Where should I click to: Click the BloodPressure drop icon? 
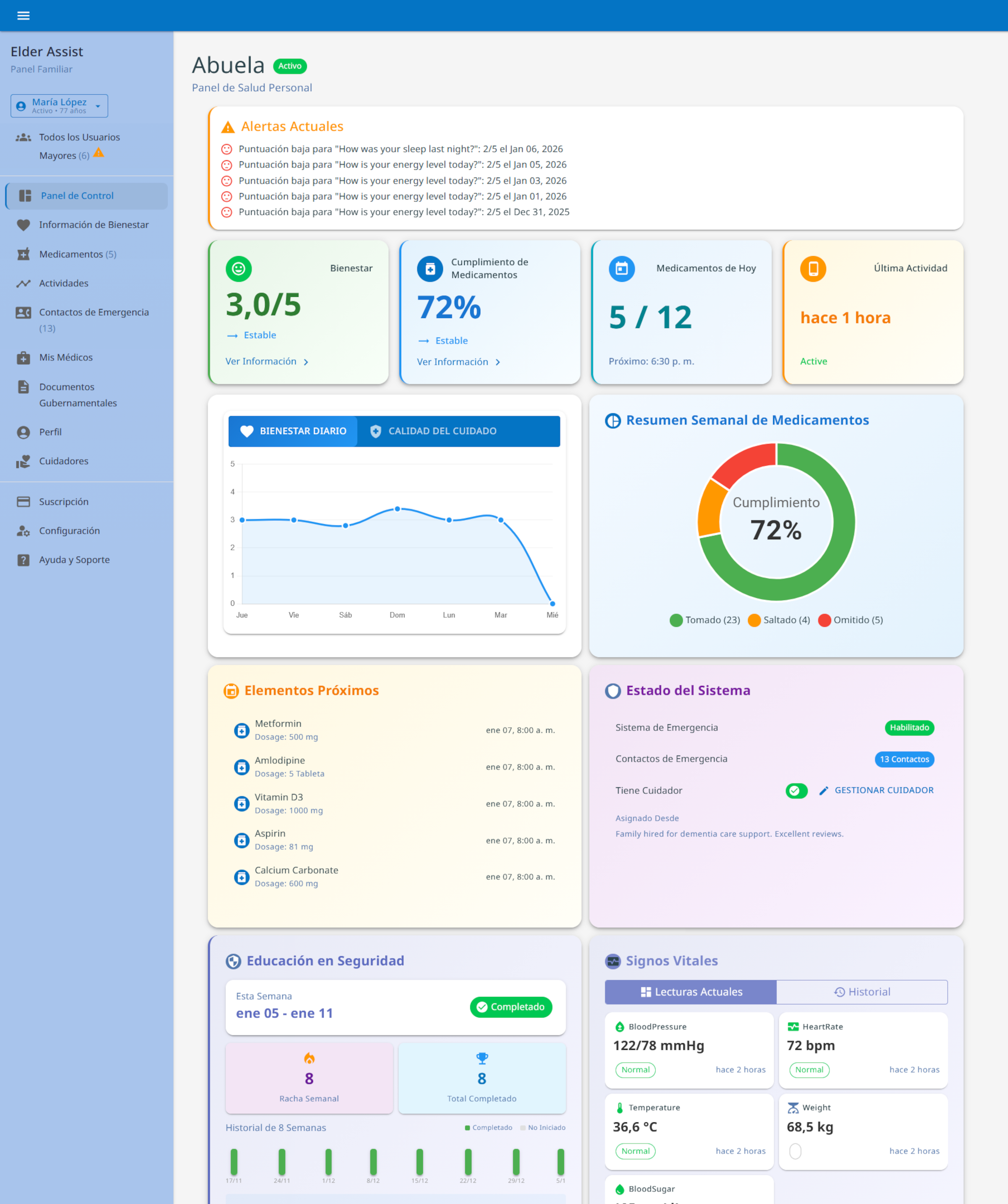(620, 1027)
